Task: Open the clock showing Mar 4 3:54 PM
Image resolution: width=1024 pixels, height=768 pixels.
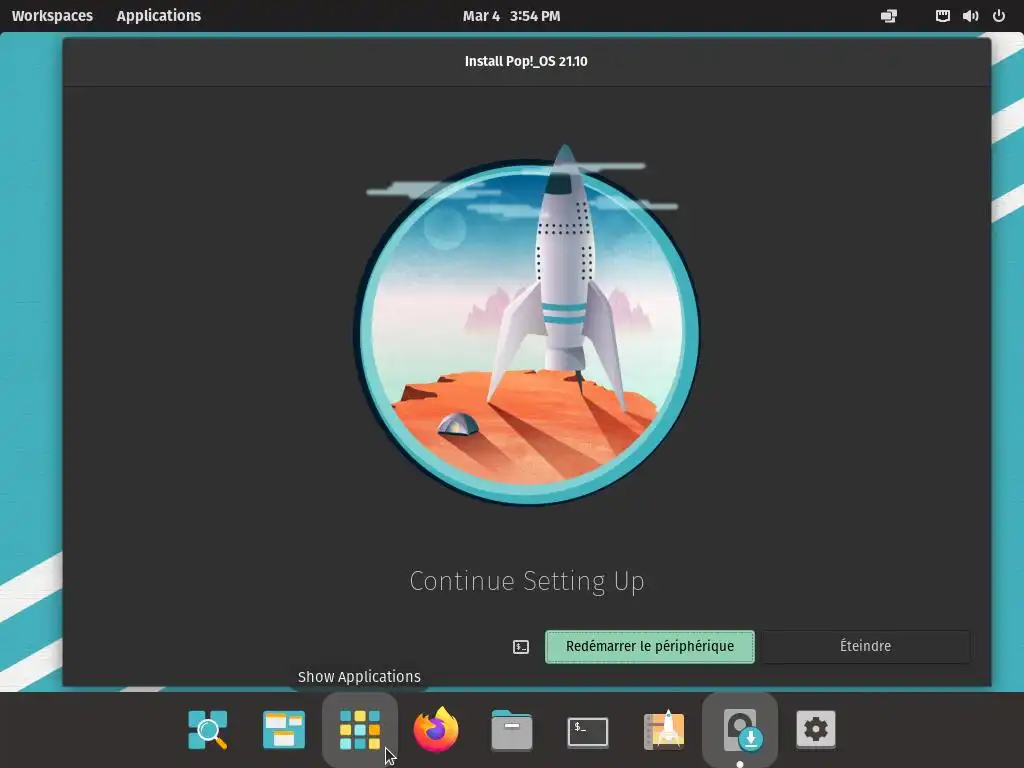Action: point(511,16)
